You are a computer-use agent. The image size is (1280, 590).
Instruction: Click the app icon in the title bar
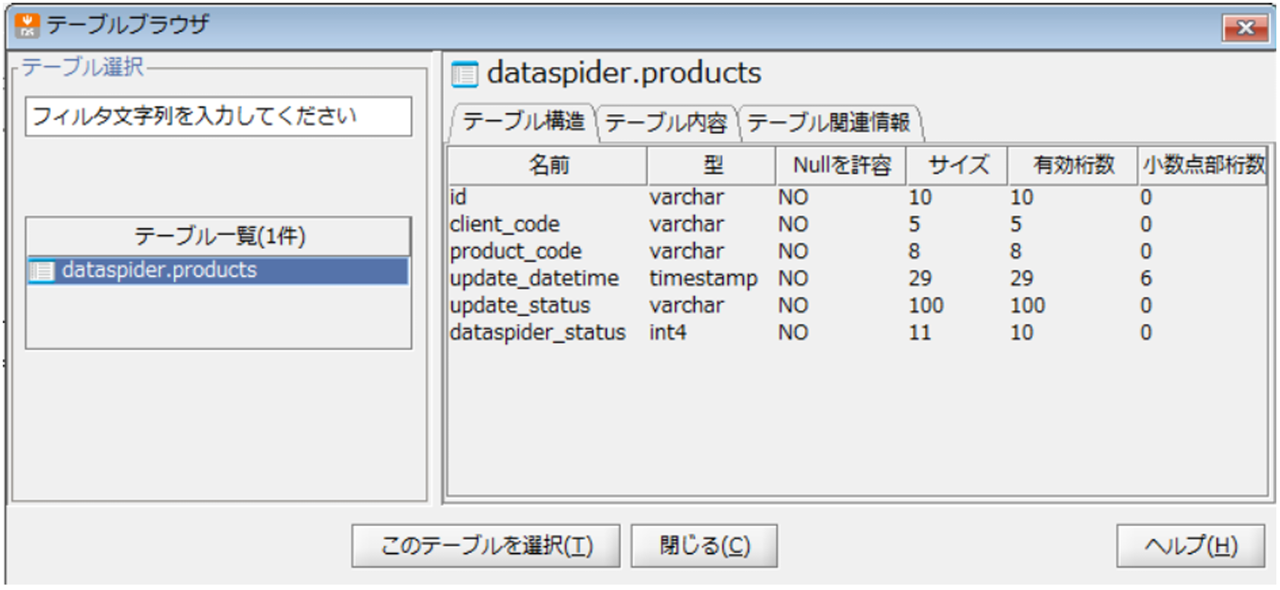pos(29,25)
